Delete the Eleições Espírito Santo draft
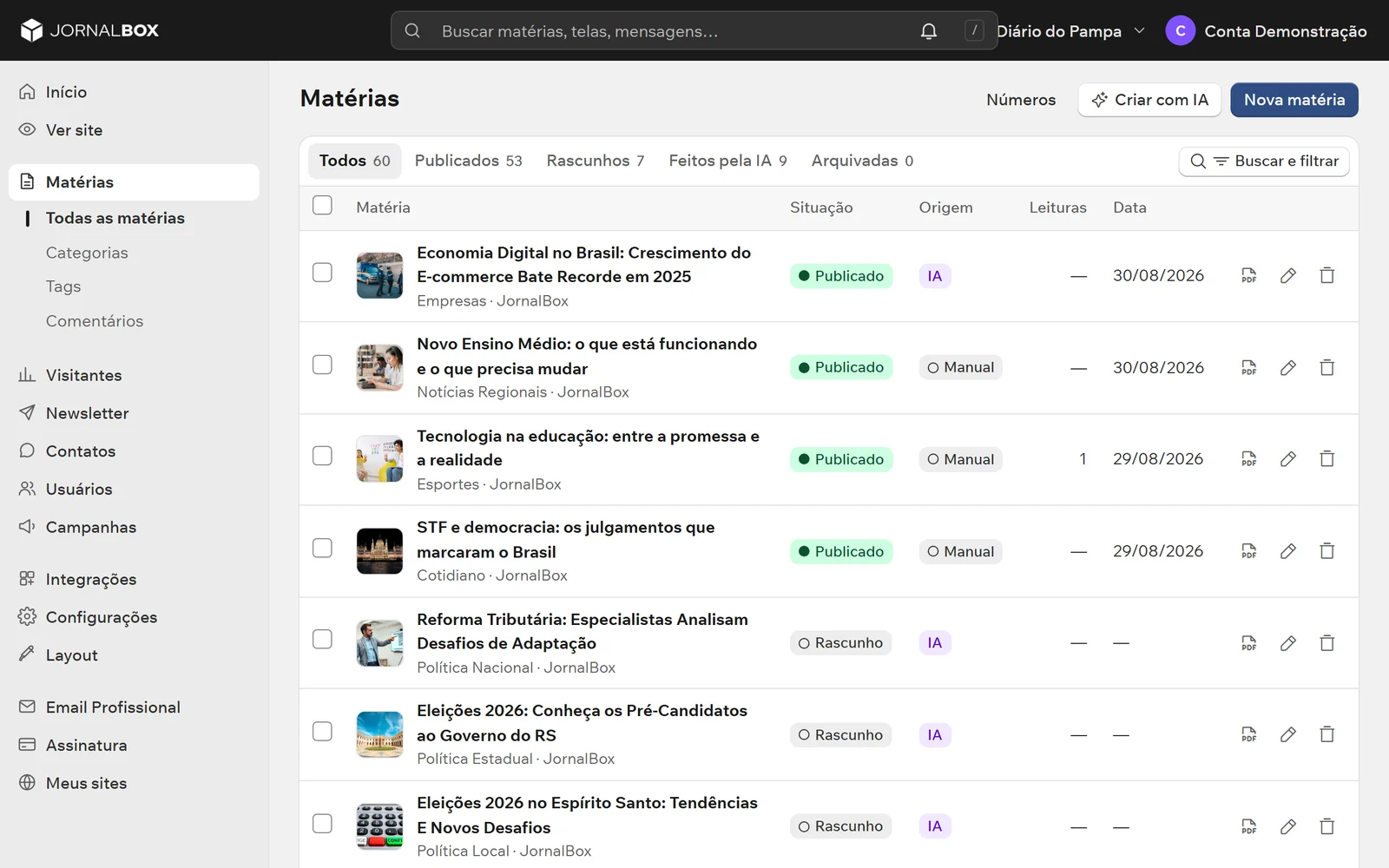 pyautogui.click(x=1327, y=826)
